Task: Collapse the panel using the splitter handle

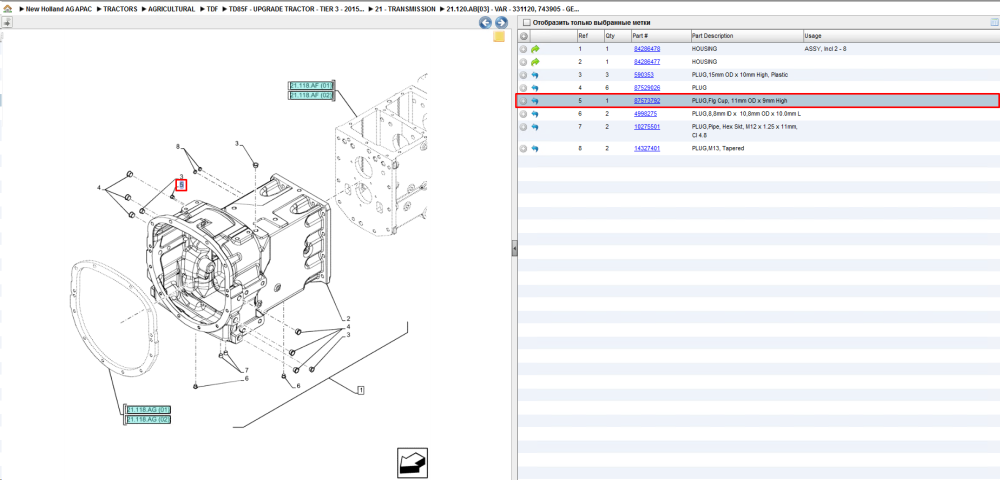Action: pos(514,249)
